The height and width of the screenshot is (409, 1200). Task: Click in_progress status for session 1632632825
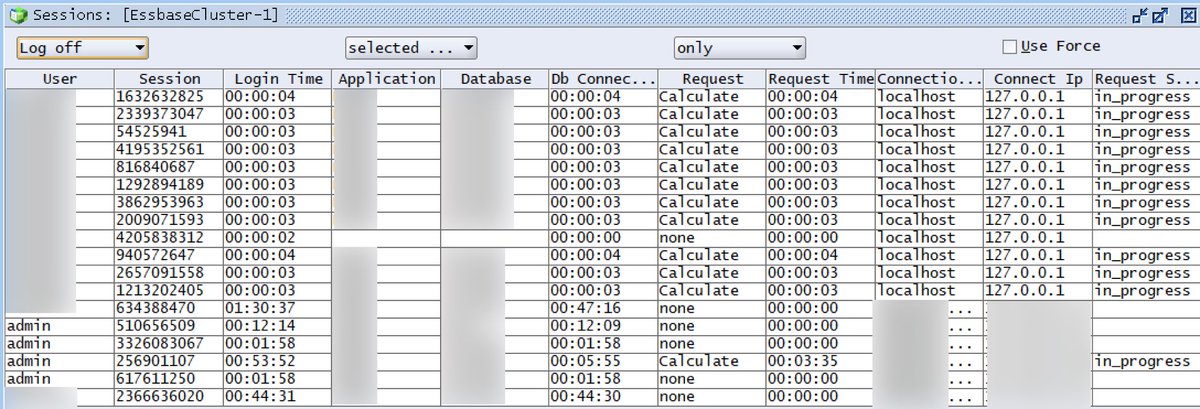(1143, 97)
